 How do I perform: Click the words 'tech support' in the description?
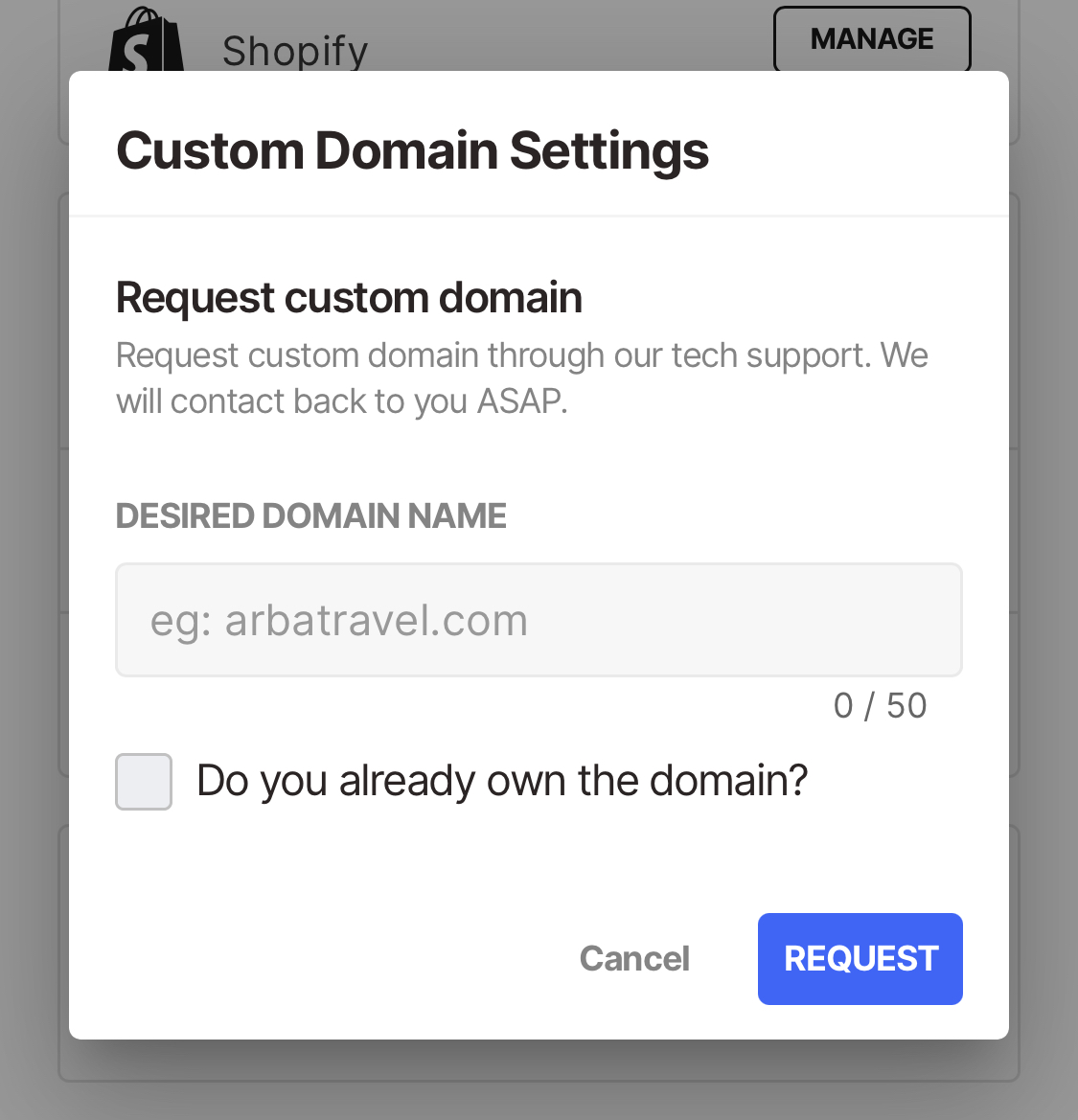[770, 355]
